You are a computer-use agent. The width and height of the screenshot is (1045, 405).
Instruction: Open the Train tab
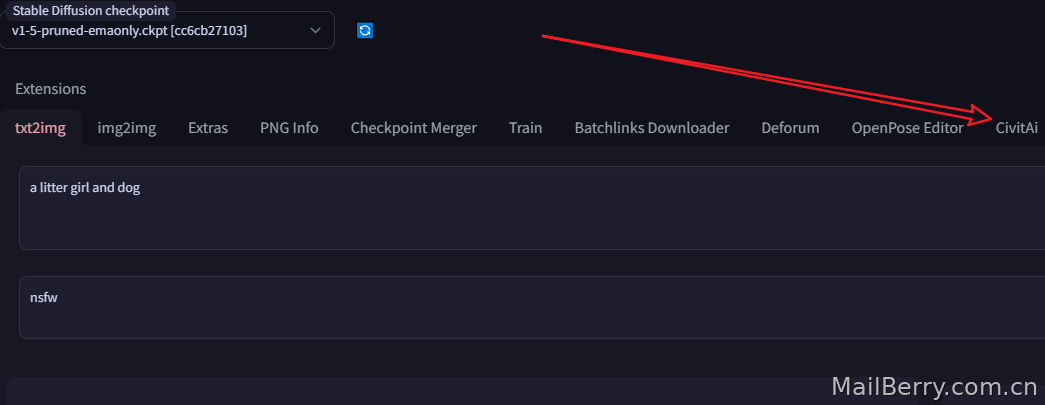click(525, 128)
